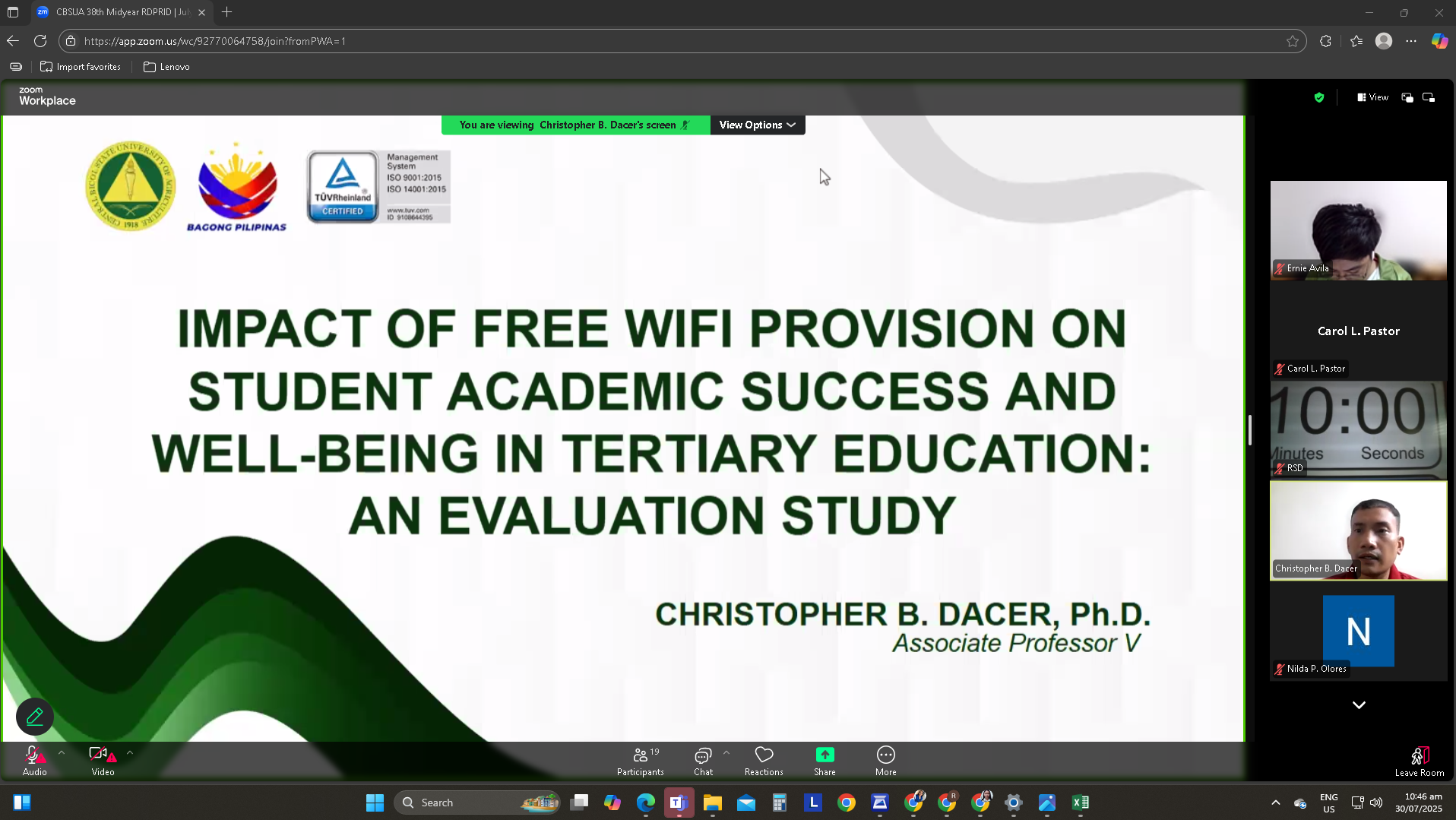Open the View Options dropdown

coord(757,125)
